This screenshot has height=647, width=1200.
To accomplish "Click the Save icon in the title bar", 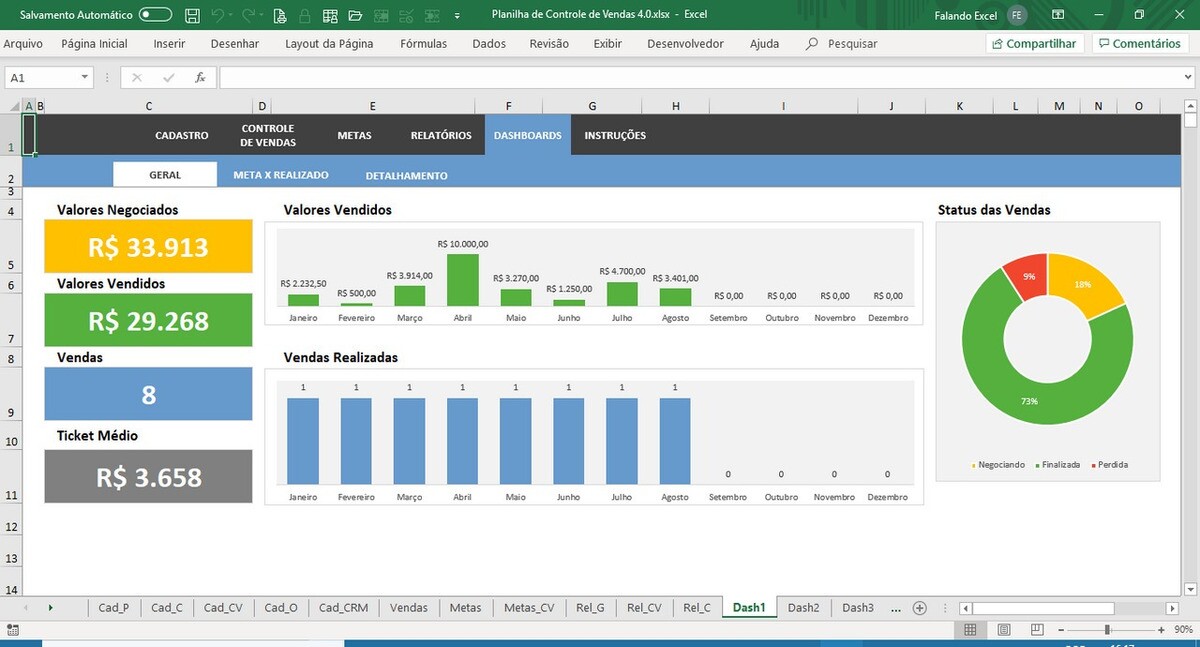I will (192, 15).
